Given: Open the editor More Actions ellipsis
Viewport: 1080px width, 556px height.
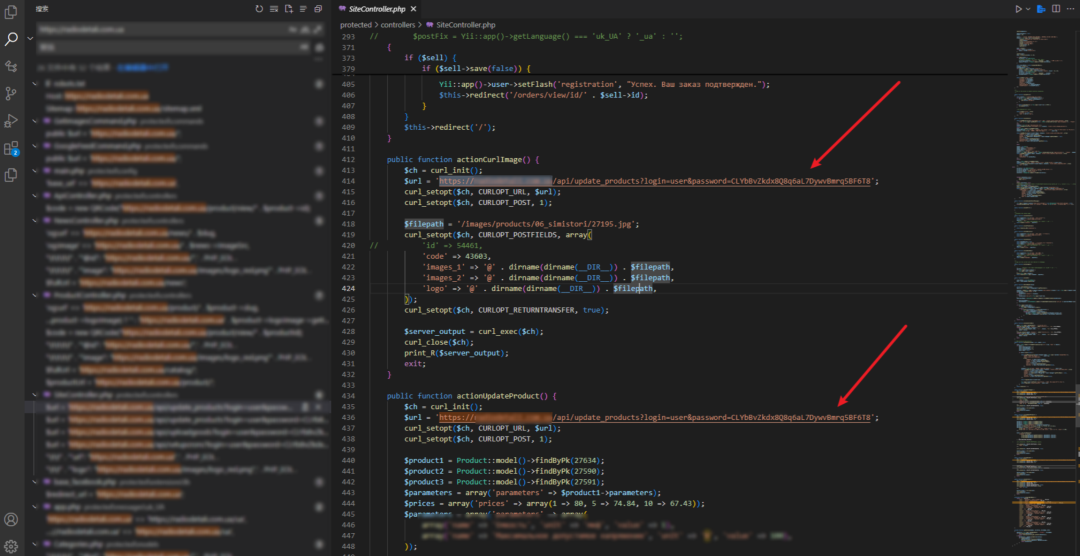Looking at the screenshot, I should [1070, 9].
